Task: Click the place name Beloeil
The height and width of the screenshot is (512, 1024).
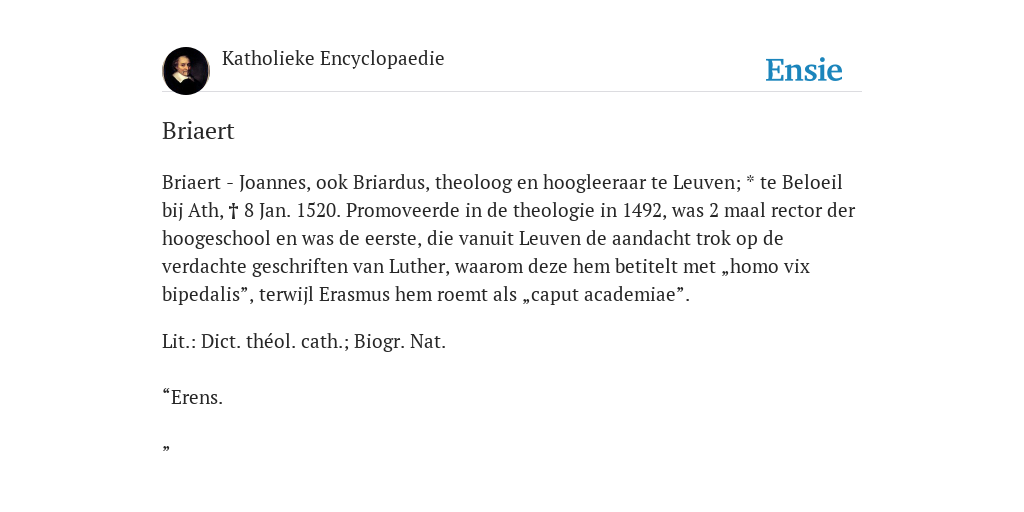Action: point(812,183)
